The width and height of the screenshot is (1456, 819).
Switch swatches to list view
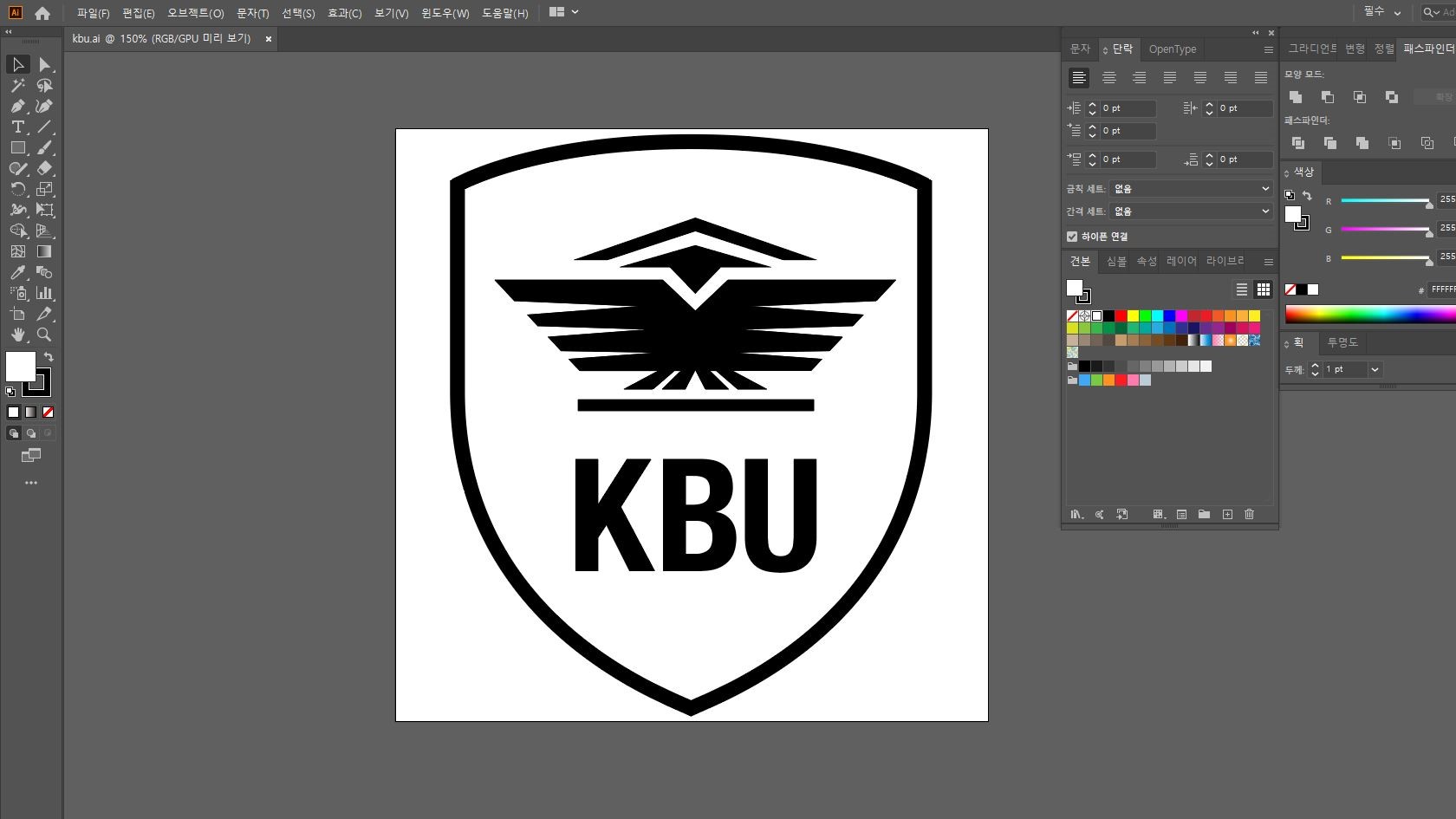(1242, 289)
